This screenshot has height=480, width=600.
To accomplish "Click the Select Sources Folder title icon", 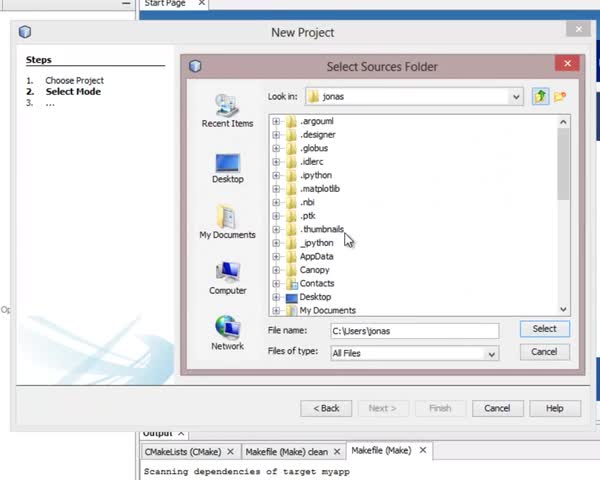I will pos(195,66).
